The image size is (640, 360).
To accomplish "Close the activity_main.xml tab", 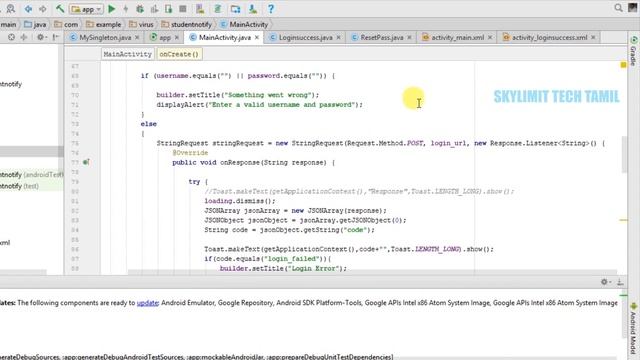I will [x=490, y=38].
